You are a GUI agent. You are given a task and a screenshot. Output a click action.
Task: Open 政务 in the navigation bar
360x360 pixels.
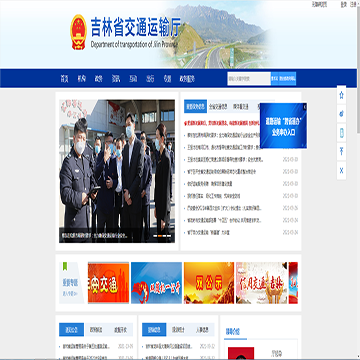pos(99,79)
